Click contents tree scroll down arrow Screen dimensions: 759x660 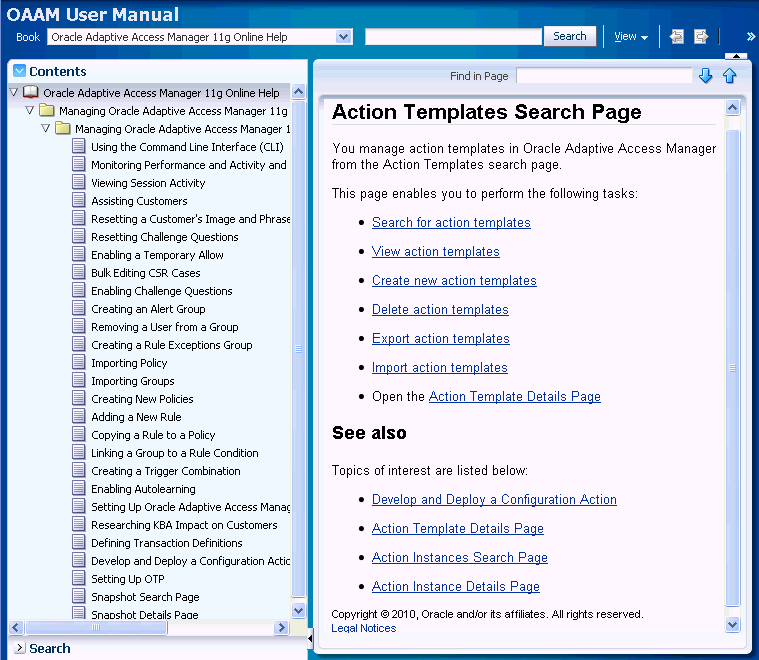299,610
